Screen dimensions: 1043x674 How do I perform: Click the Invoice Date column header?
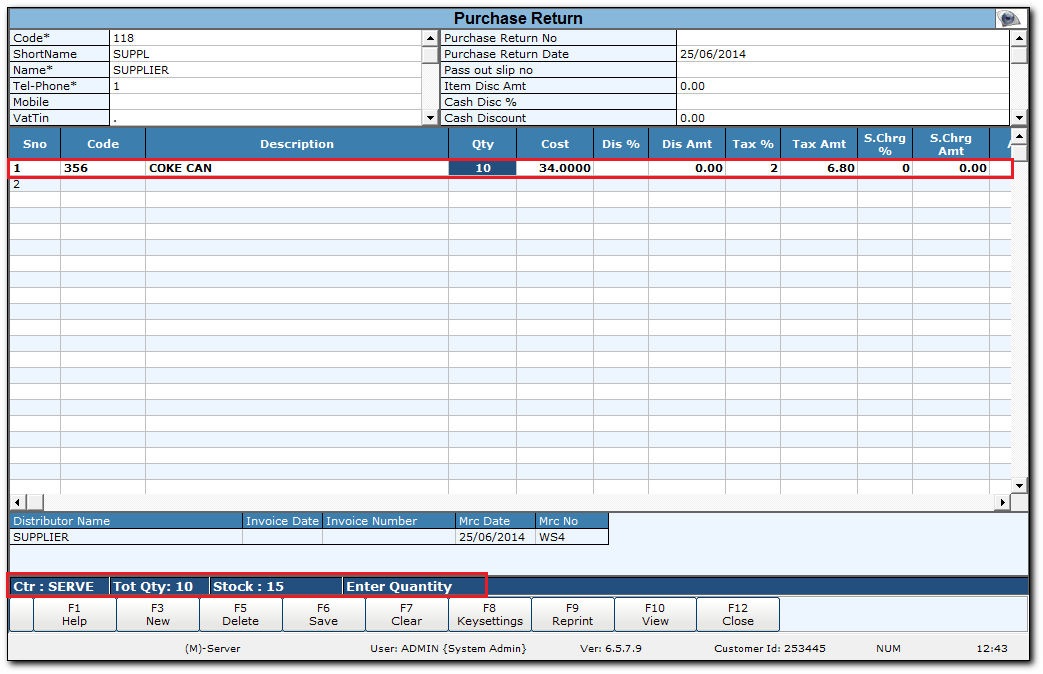point(282,521)
